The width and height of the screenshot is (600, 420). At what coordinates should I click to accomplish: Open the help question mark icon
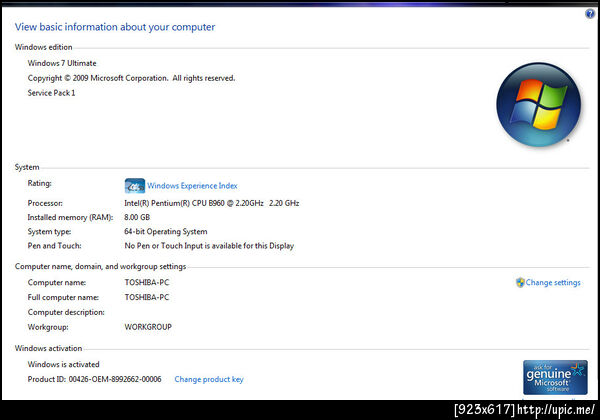(590, 14)
